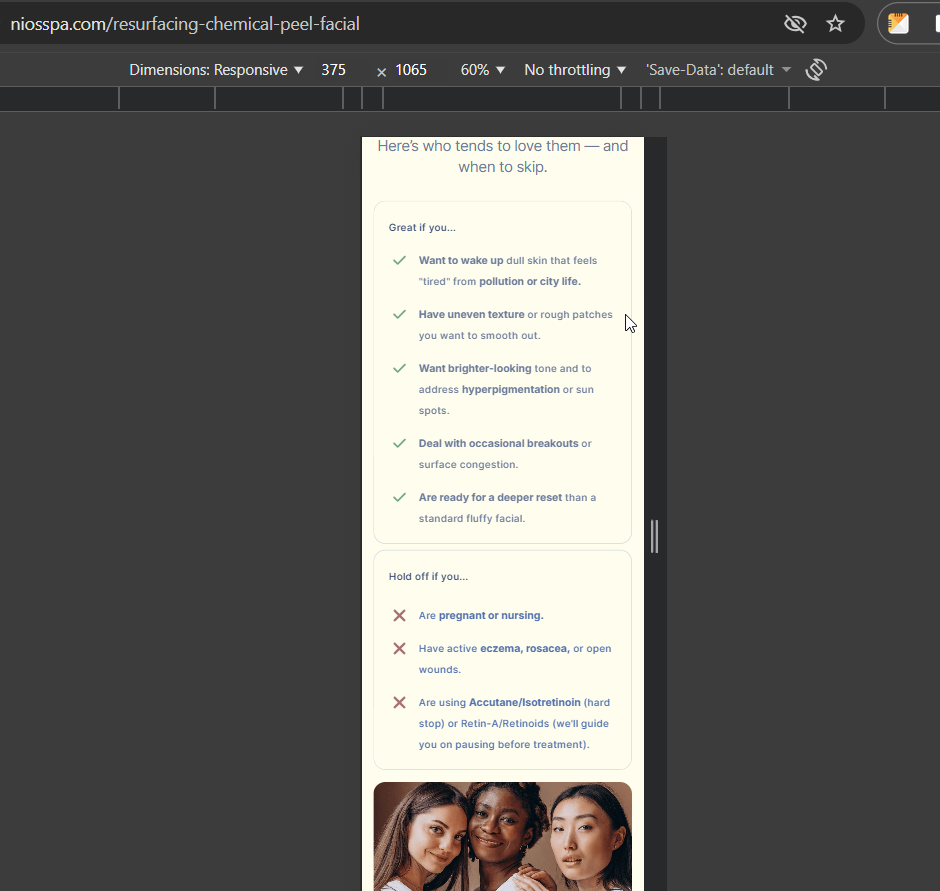Open the No throttling dropdown
Viewport: 940px width, 891px height.
click(575, 70)
